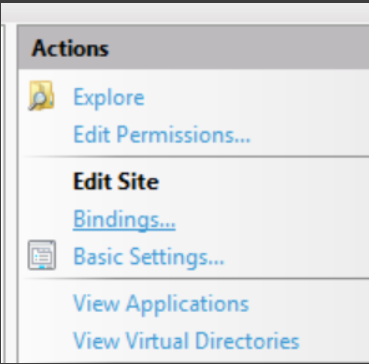This screenshot has width=369, height=364.
Task: Click the Actions pane header
Action: pos(193,47)
